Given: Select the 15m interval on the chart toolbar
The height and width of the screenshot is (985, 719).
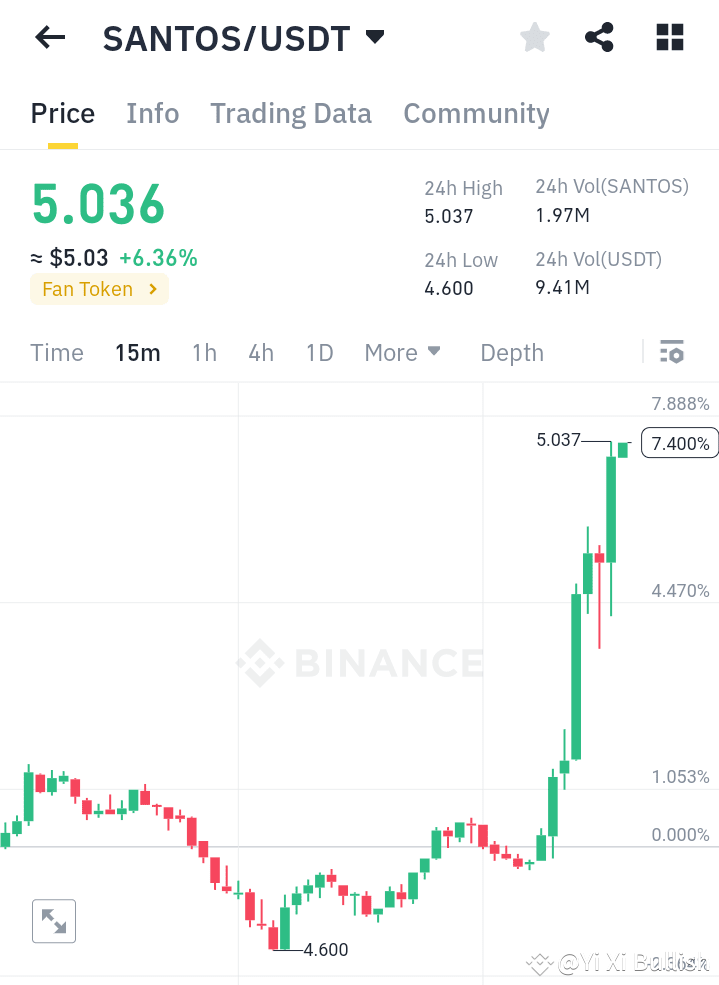Looking at the screenshot, I should pyautogui.click(x=138, y=352).
